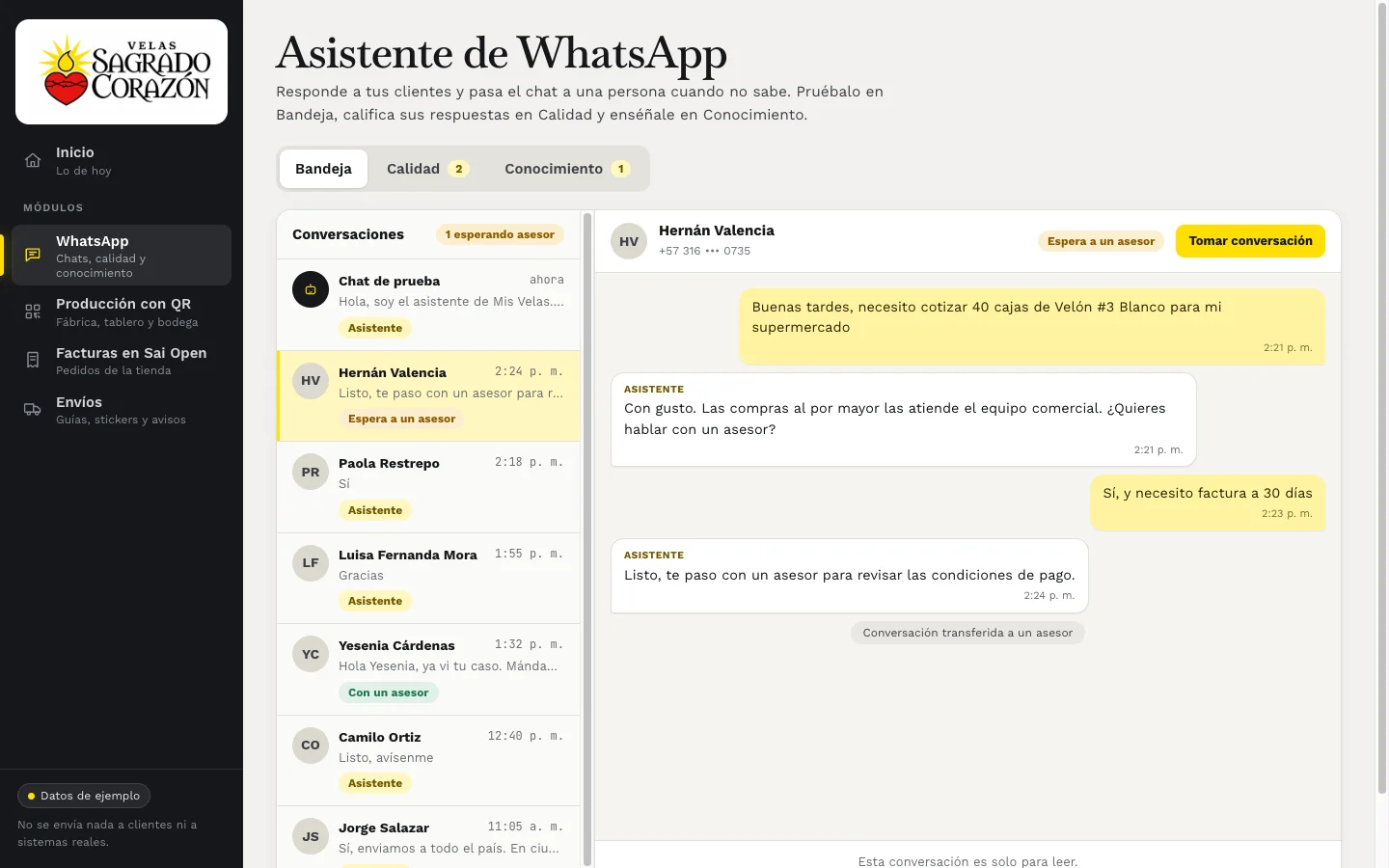Click the page's vertical scrollbar
This screenshot has width=1389, height=868.
1381,400
